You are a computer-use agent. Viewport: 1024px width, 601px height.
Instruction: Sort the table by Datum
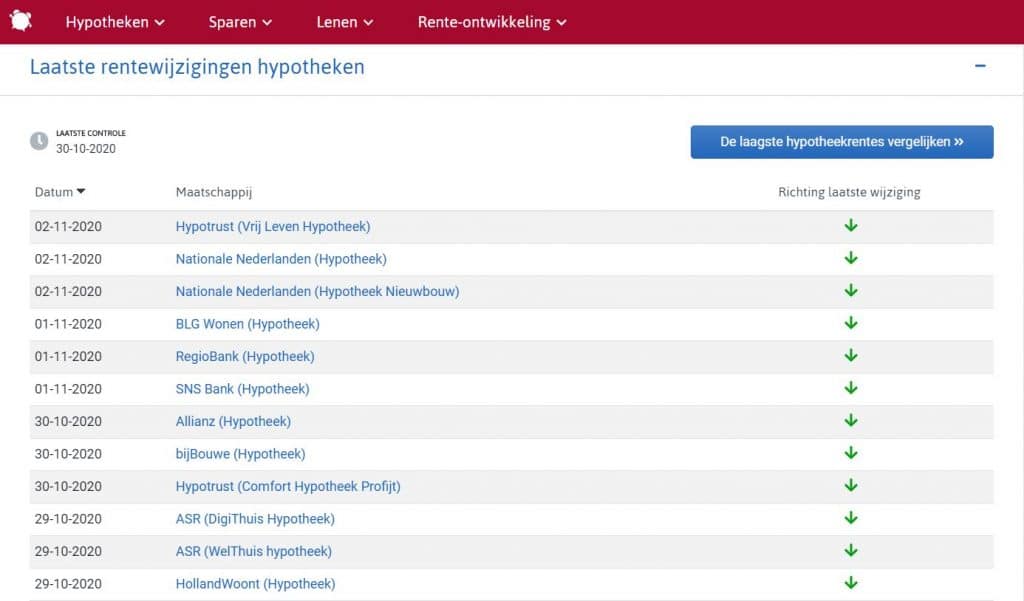60,192
